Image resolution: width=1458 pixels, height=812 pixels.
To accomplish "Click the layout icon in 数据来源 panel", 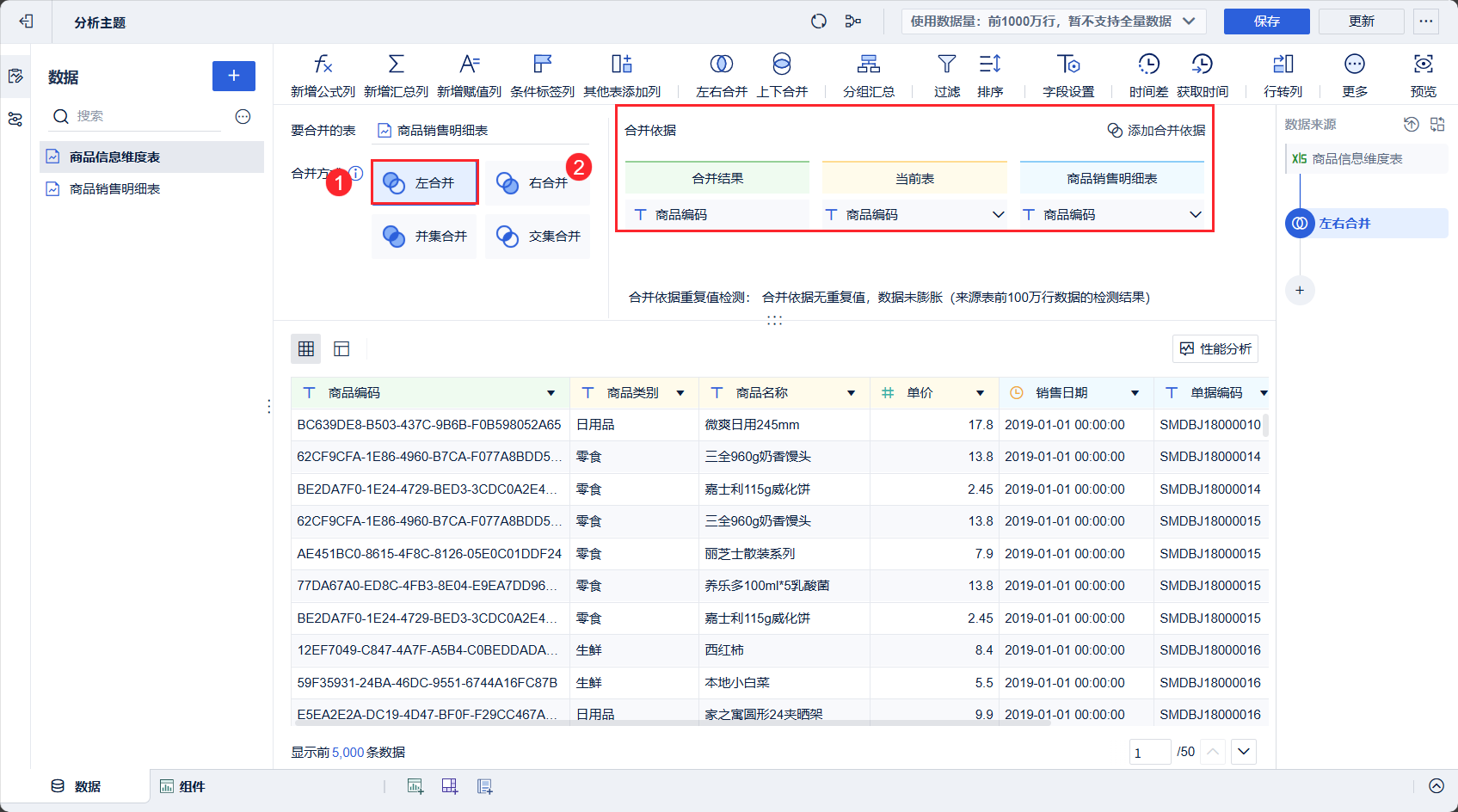I will [1437, 125].
